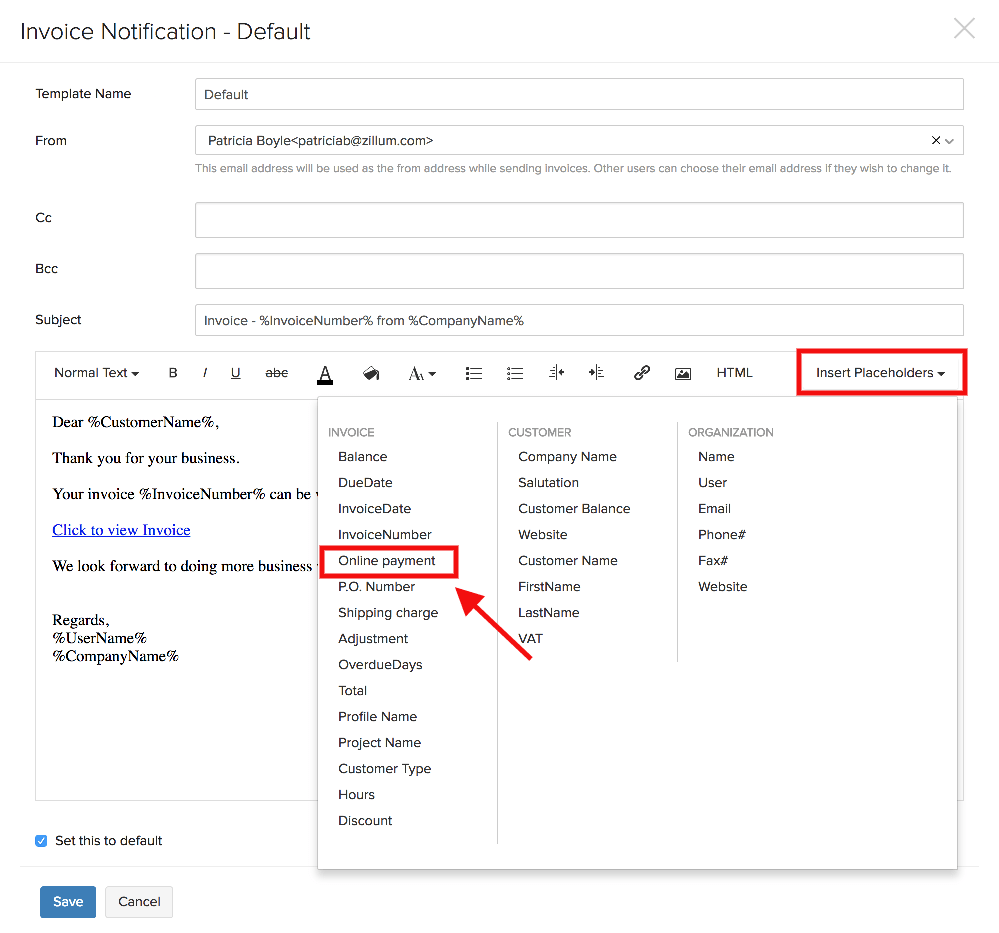Insert a hyperlink using the link icon
This screenshot has height=933, width=999.
click(x=642, y=373)
